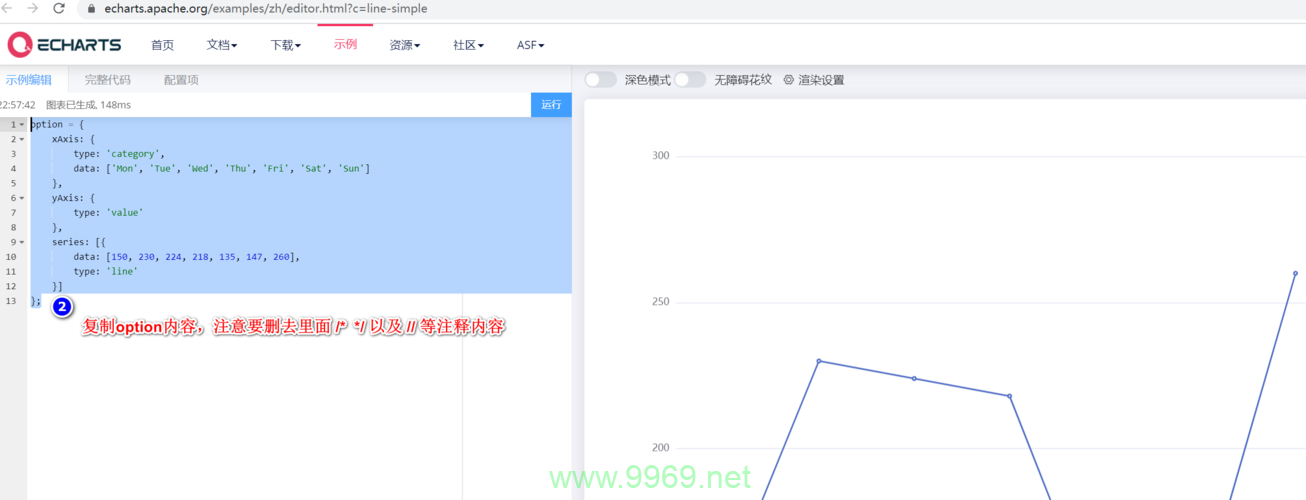Click the 运行 run button

coord(551,104)
